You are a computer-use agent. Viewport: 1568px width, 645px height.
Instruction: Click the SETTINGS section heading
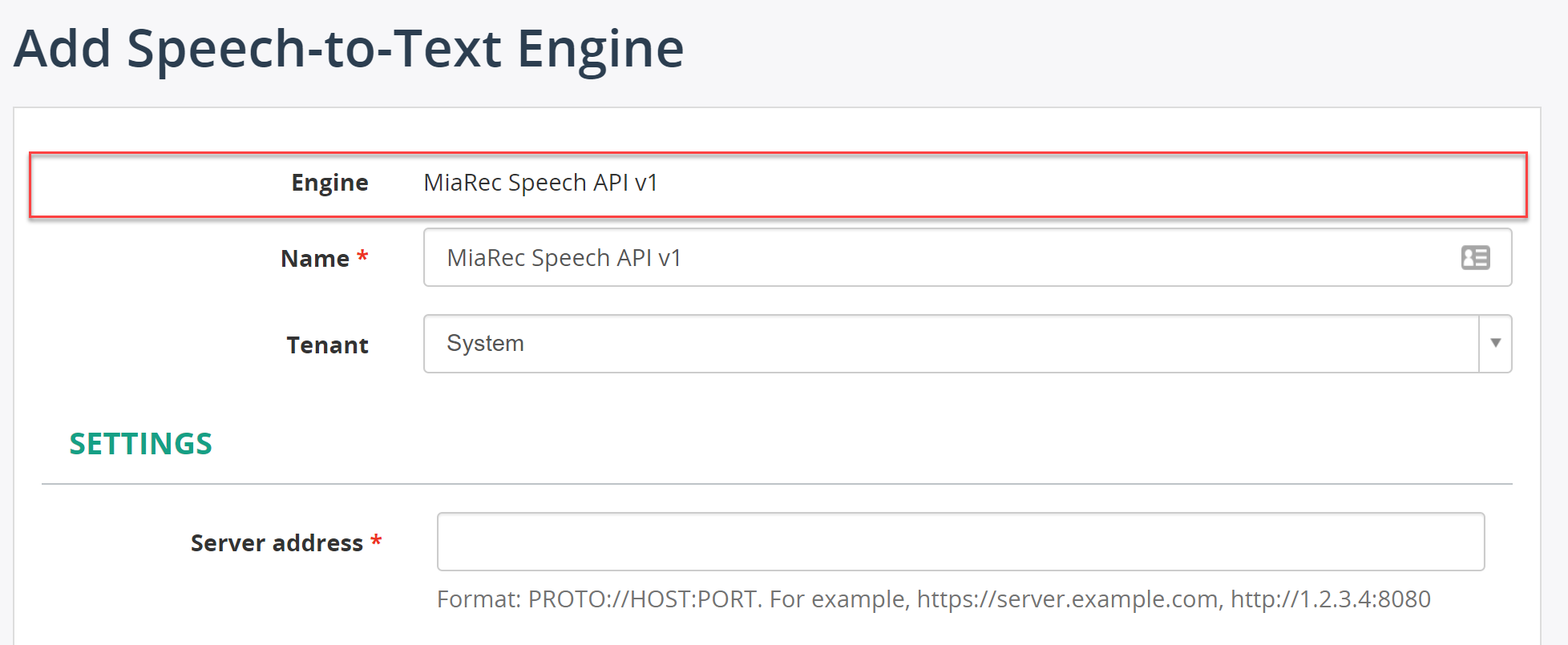point(141,444)
